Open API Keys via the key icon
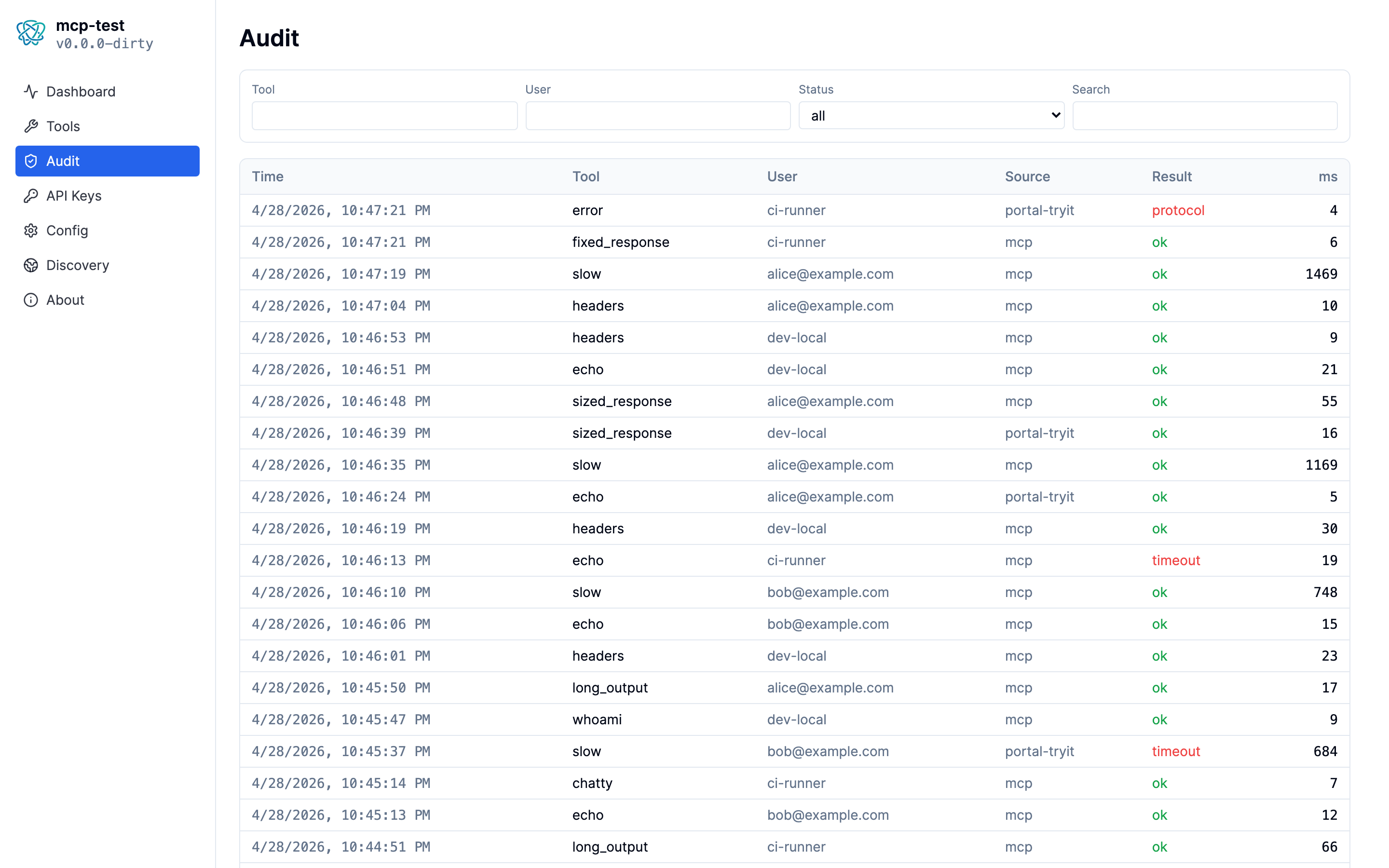 coord(31,196)
